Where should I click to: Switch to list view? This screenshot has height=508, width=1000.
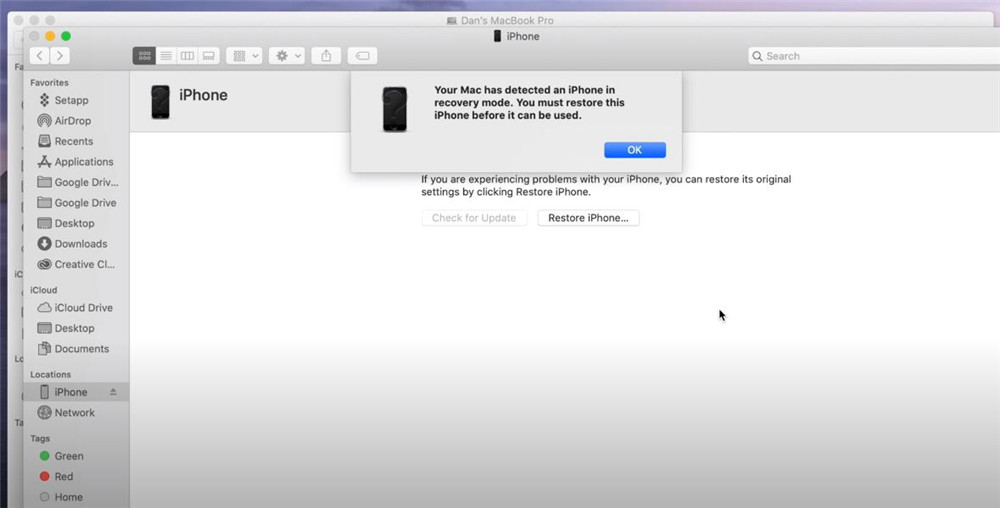[166, 55]
